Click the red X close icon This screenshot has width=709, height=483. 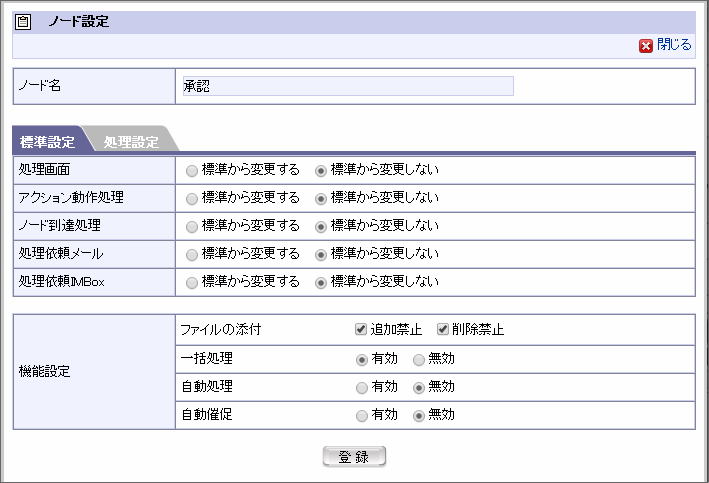646,46
